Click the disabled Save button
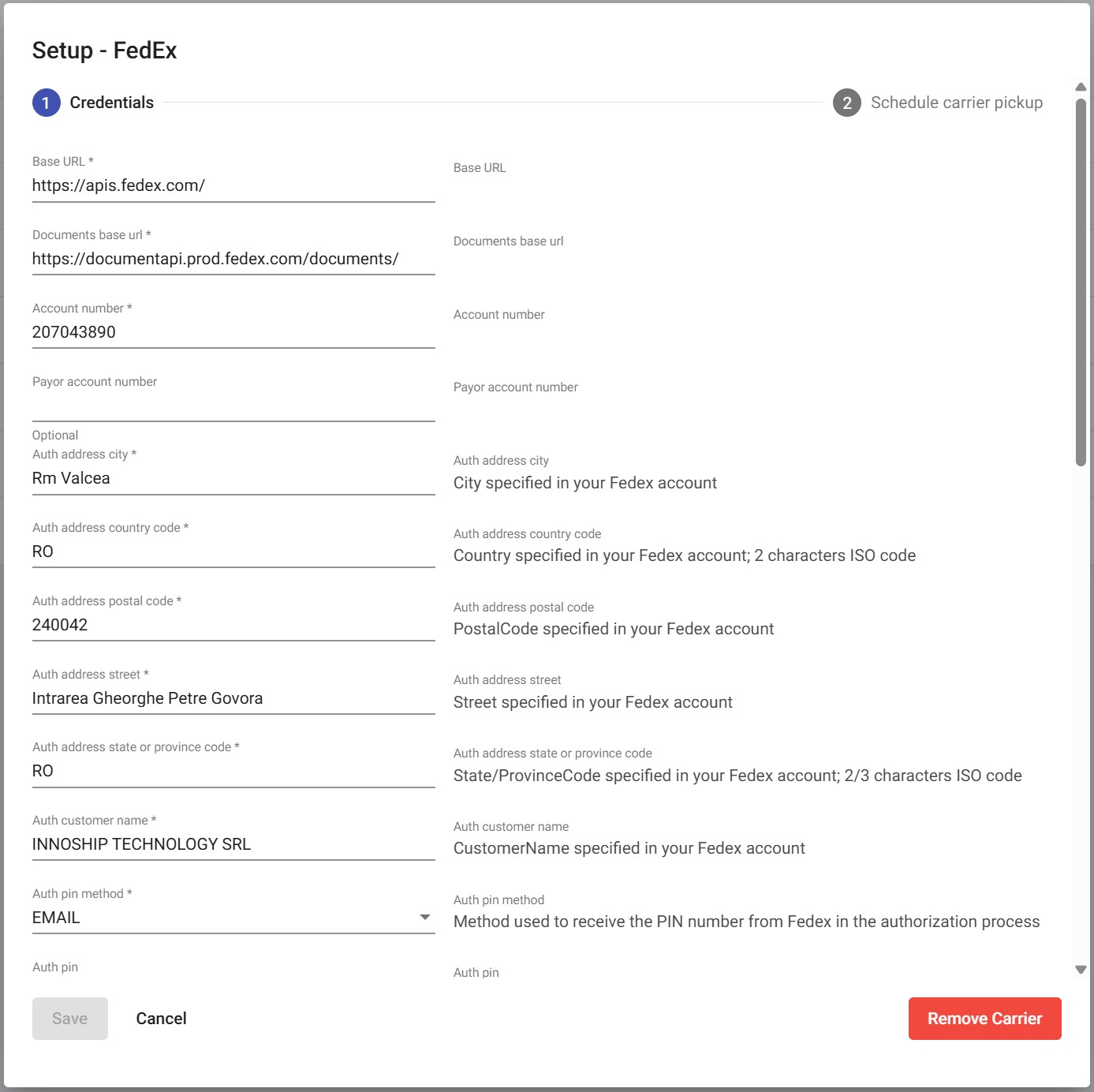This screenshot has width=1094, height=1092. coord(70,1019)
